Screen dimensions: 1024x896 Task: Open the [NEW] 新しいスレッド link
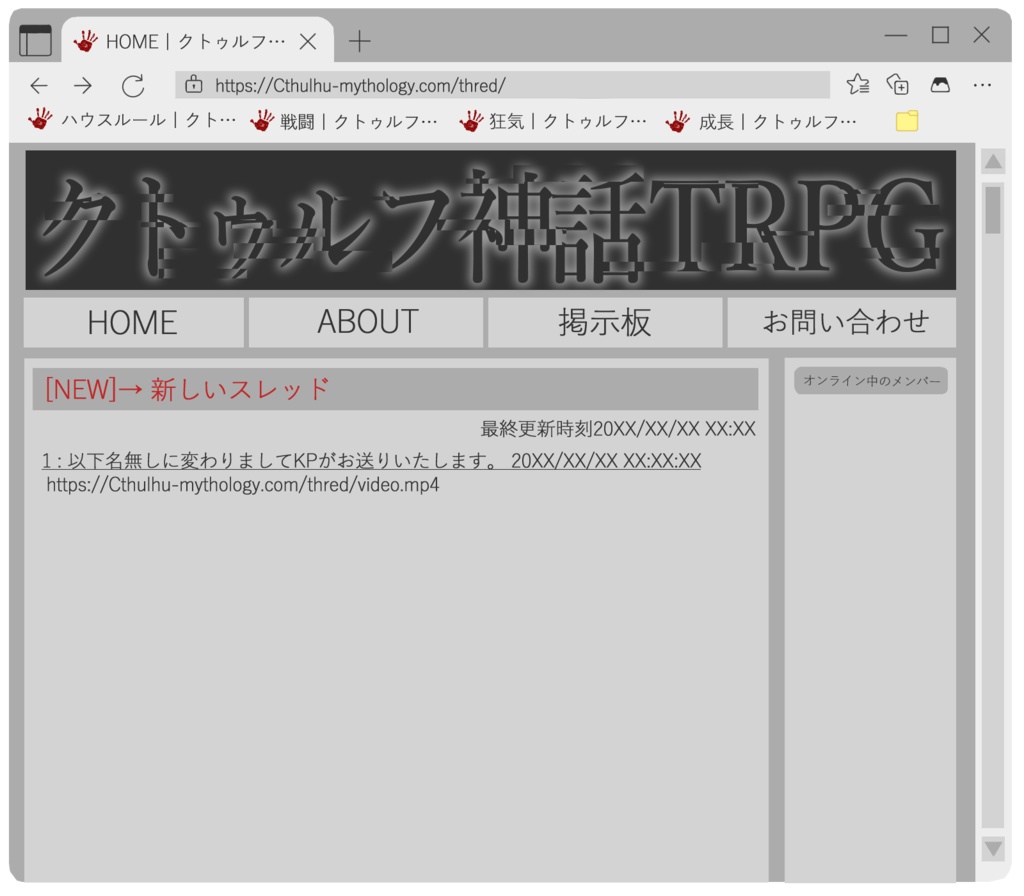click(183, 388)
